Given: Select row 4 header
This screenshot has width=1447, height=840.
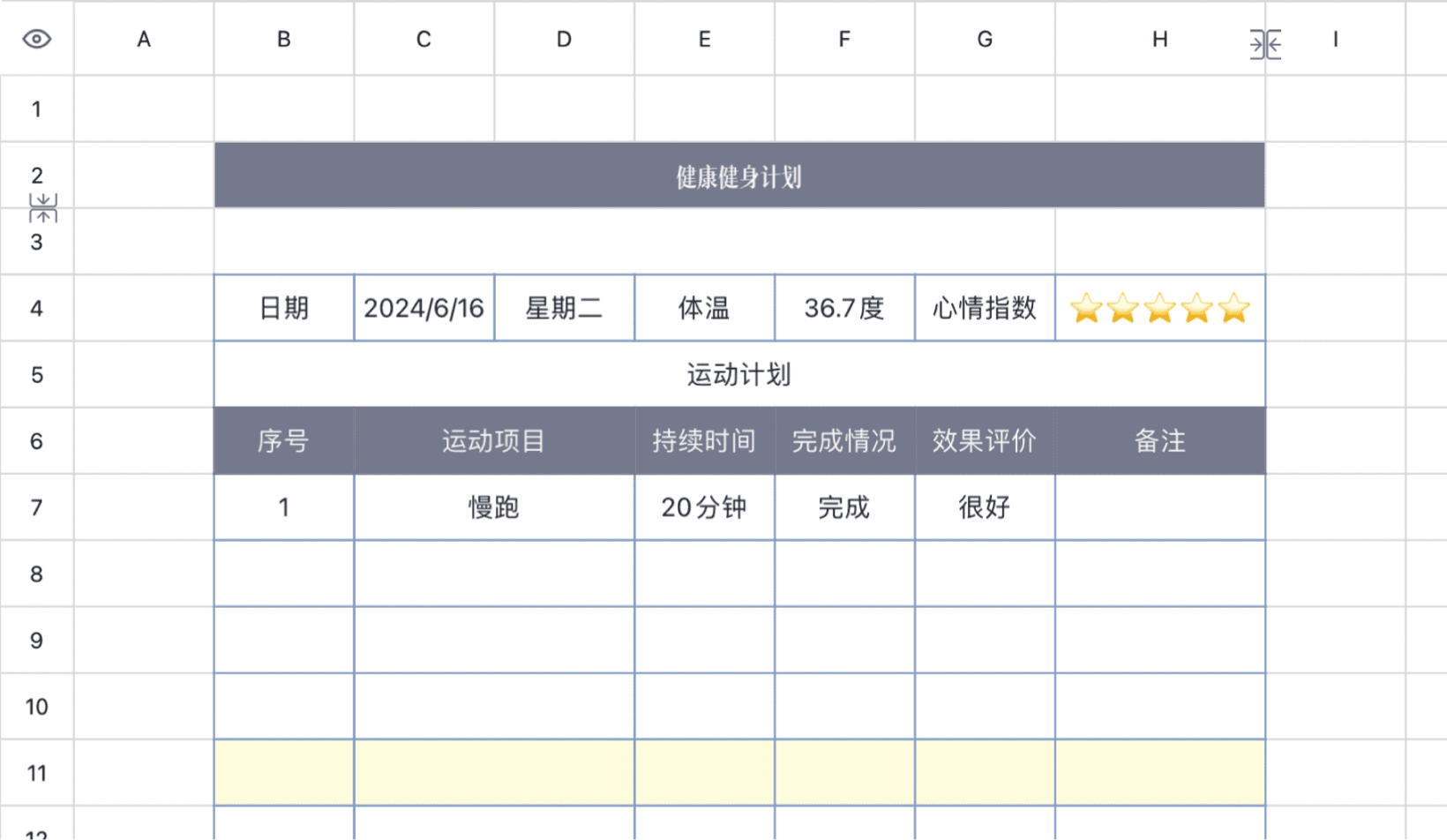Looking at the screenshot, I should click(x=36, y=308).
